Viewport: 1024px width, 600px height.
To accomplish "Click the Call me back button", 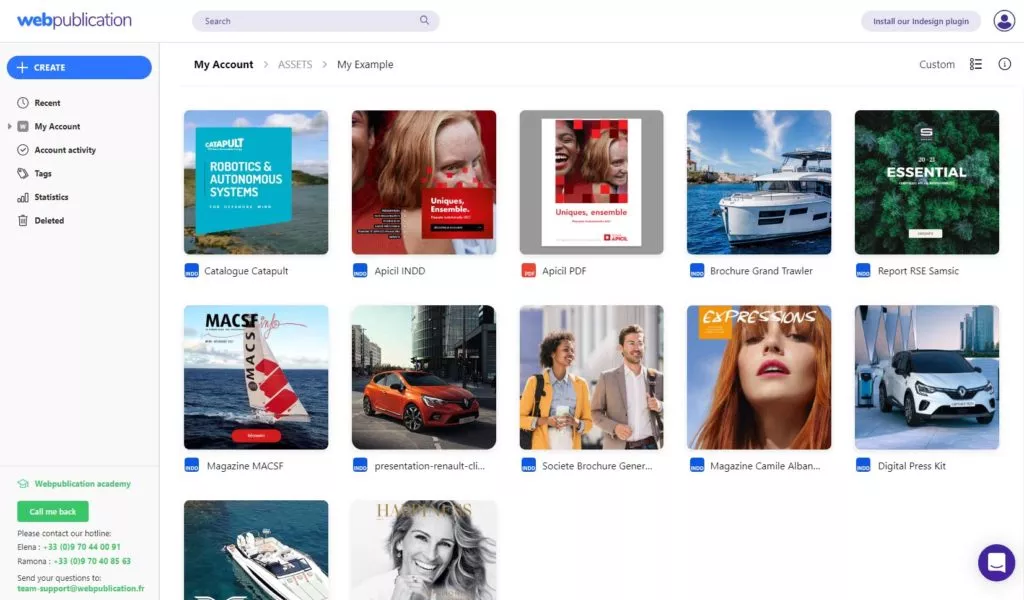I will pos(53,511).
